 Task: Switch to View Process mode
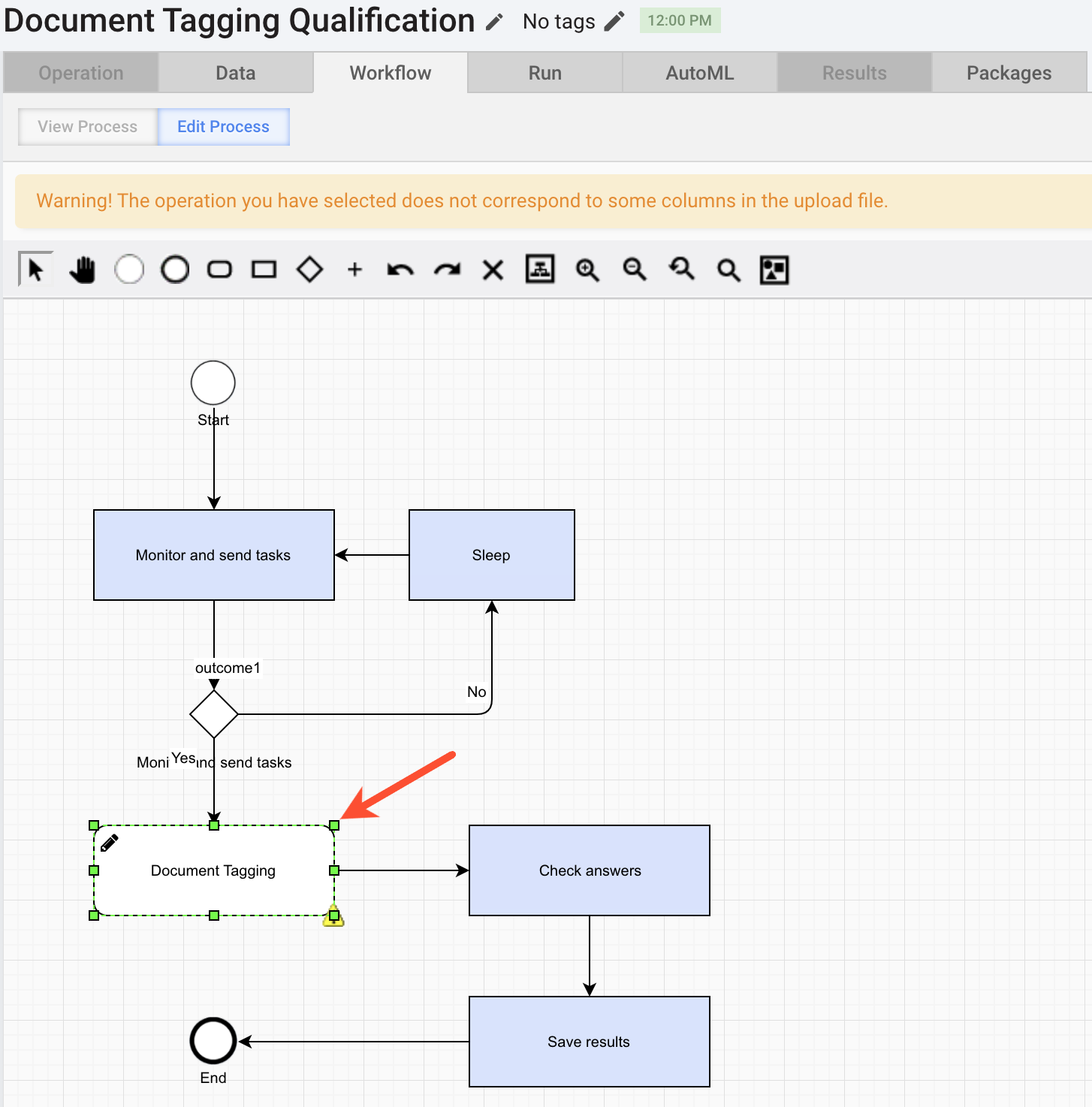(88, 126)
